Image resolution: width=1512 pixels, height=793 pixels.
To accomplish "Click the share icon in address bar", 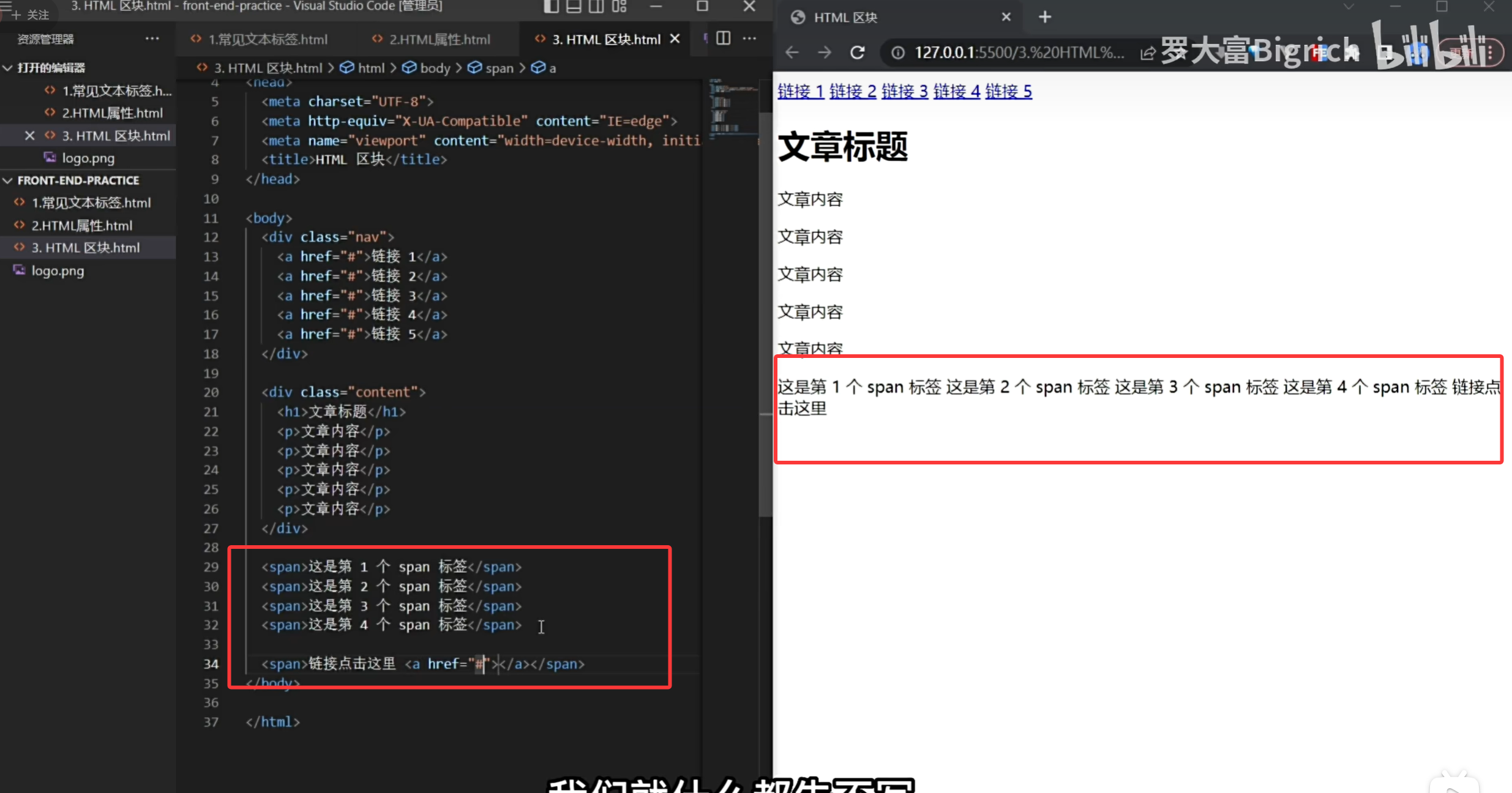I will [x=1148, y=53].
